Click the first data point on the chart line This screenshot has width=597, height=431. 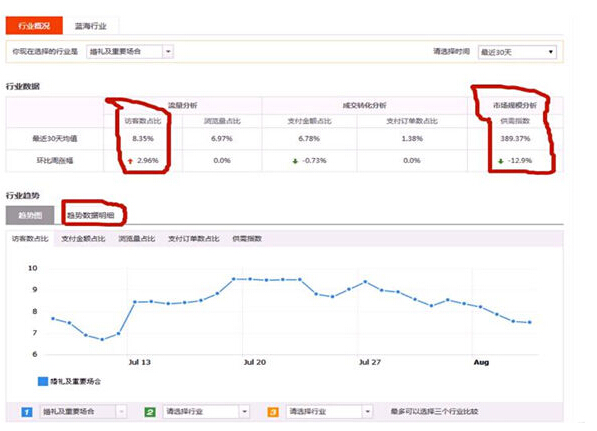pos(53,318)
